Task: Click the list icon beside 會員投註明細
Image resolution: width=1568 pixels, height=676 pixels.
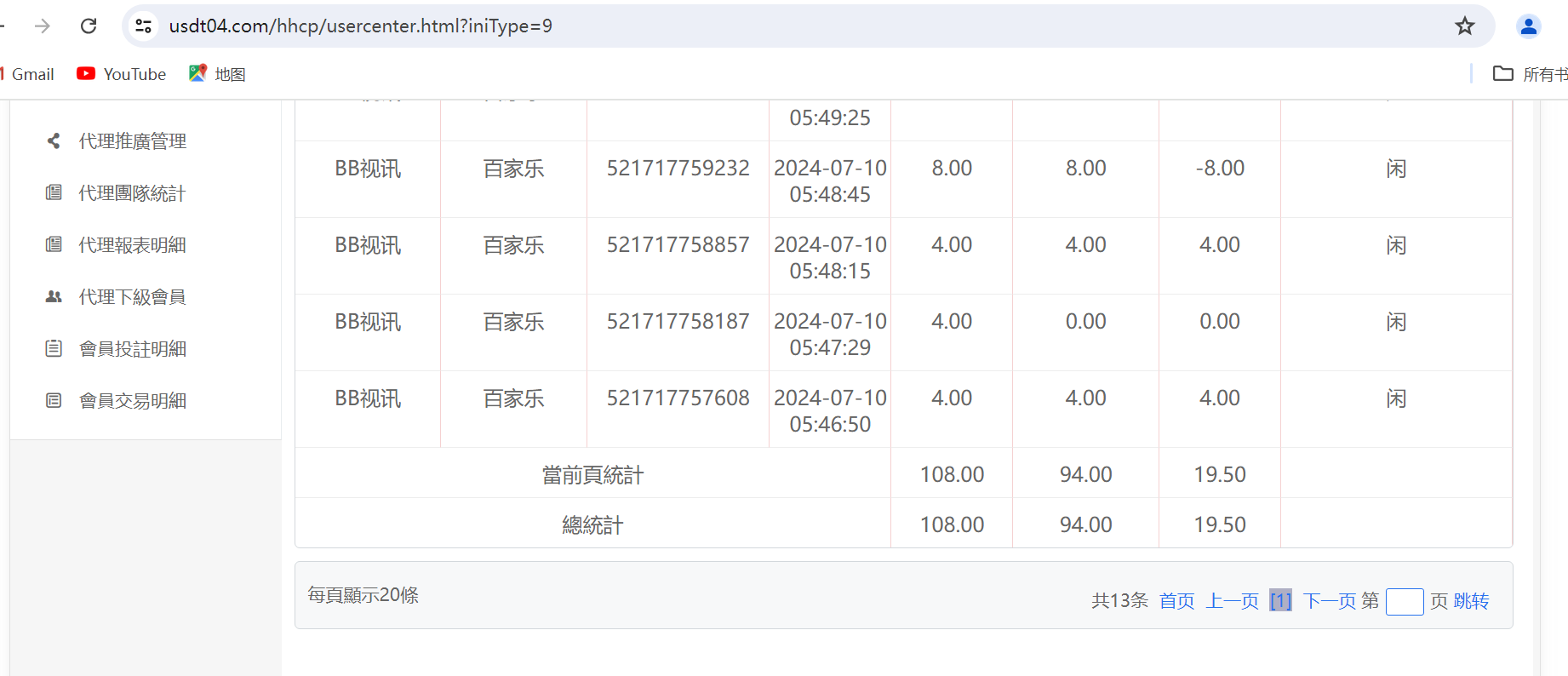Action: tap(54, 349)
